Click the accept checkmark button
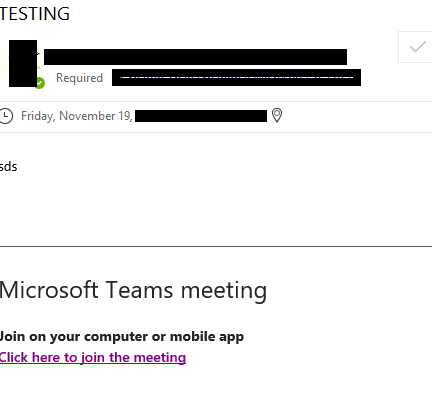The image size is (432, 414). [x=415, y=47]
